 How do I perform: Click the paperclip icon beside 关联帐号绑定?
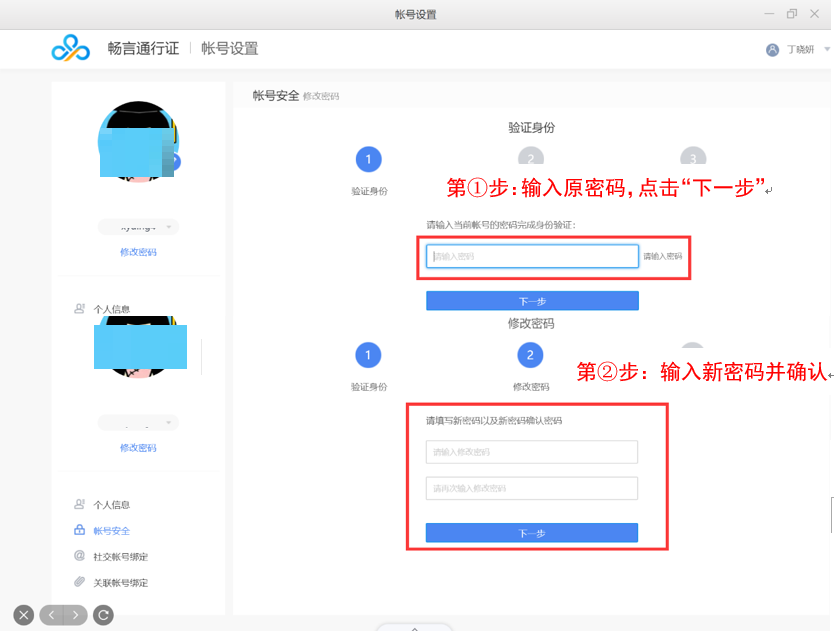point(77,581)
